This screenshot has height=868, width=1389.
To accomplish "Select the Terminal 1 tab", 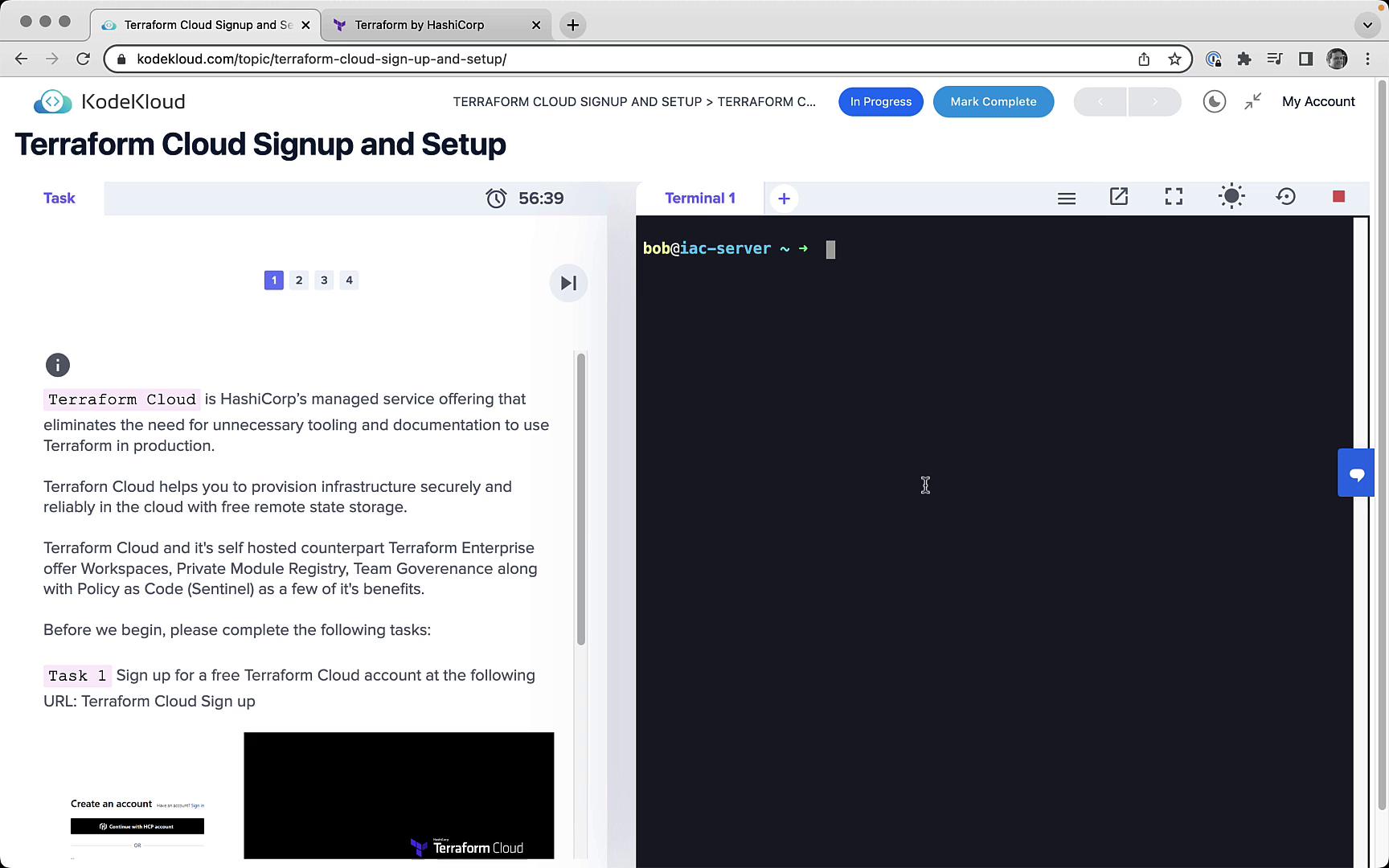I will pyautogui.click(x=700, y=199).
